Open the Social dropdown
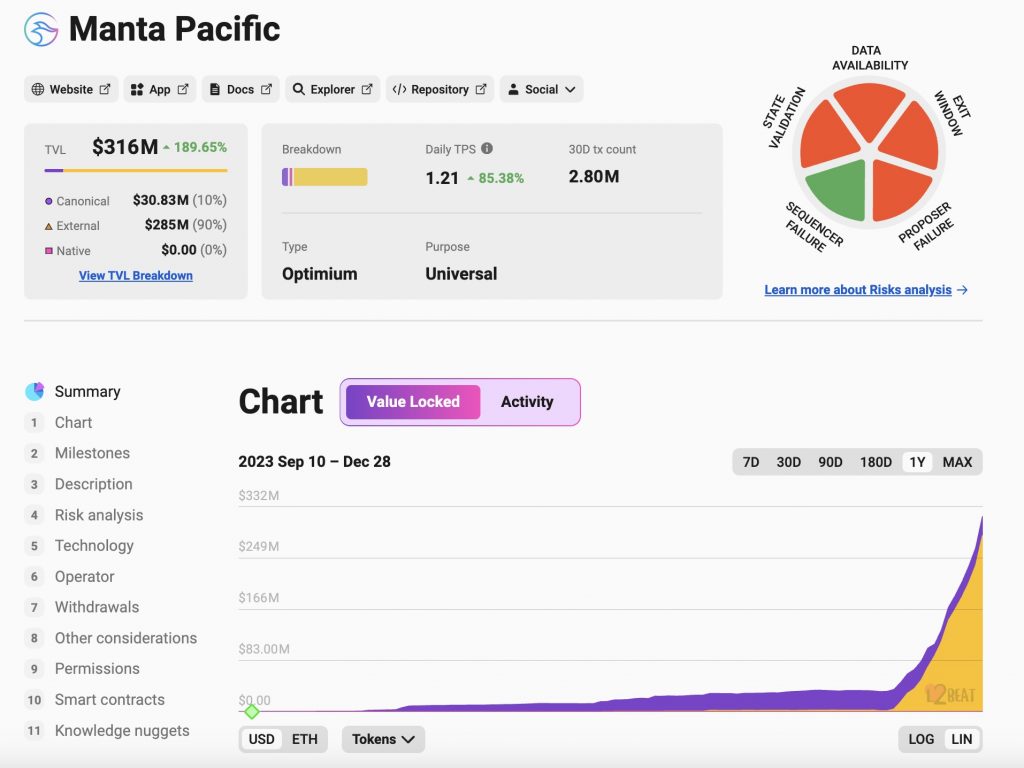This screenshot has width=1024, height=768. coord(541,89)
